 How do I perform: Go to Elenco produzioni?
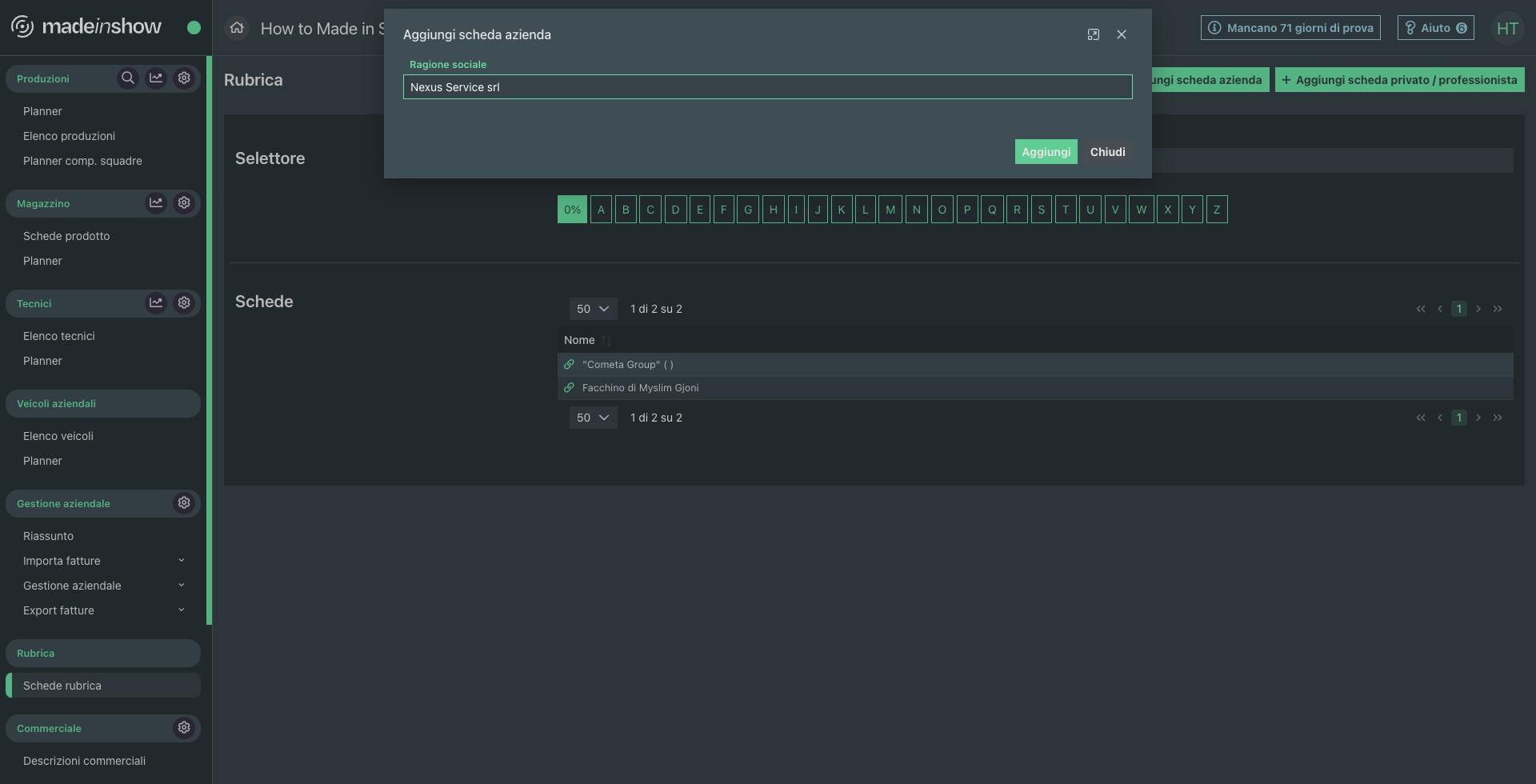click(69, 136)
